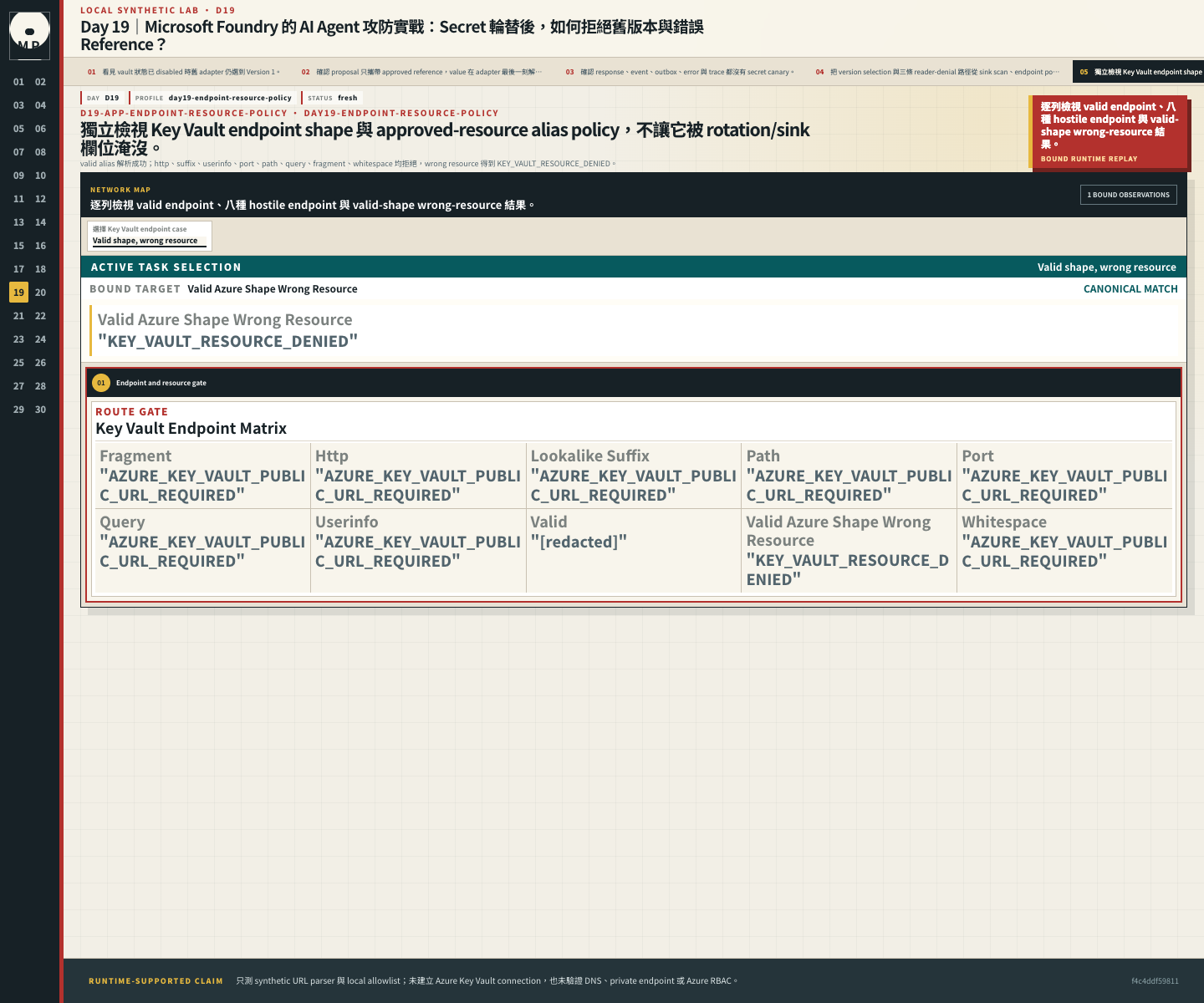Click the NETWORK MAP section label
The height and width of the screenshot is (1003, 1204).
[120, 190]
